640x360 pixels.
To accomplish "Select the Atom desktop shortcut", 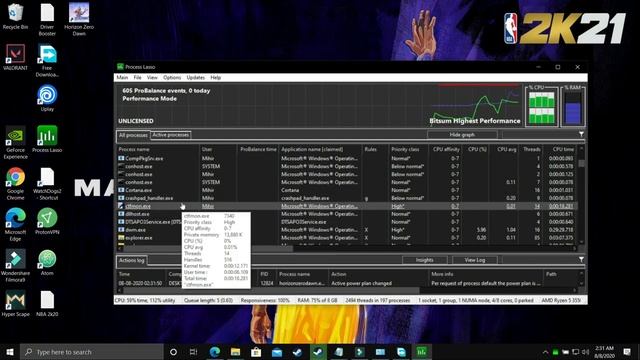I will click(x=47, y=263).
